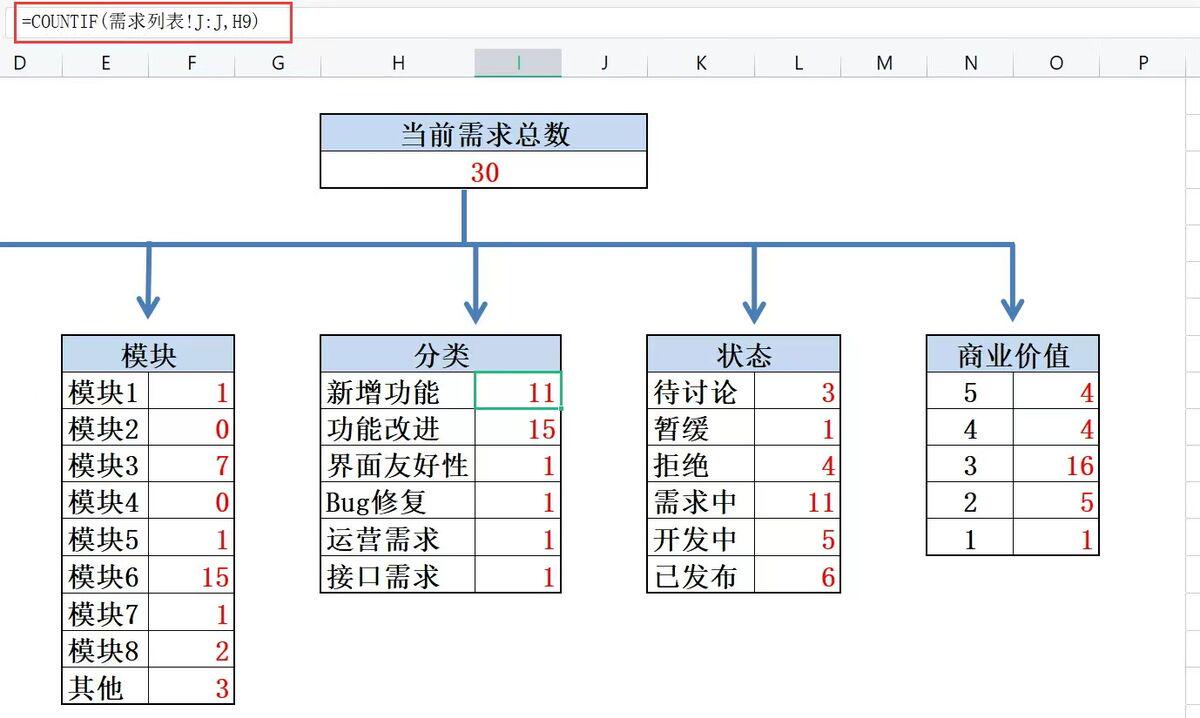Select column N header
This screenshot has width=1200, height=718.
pos(970,63)
